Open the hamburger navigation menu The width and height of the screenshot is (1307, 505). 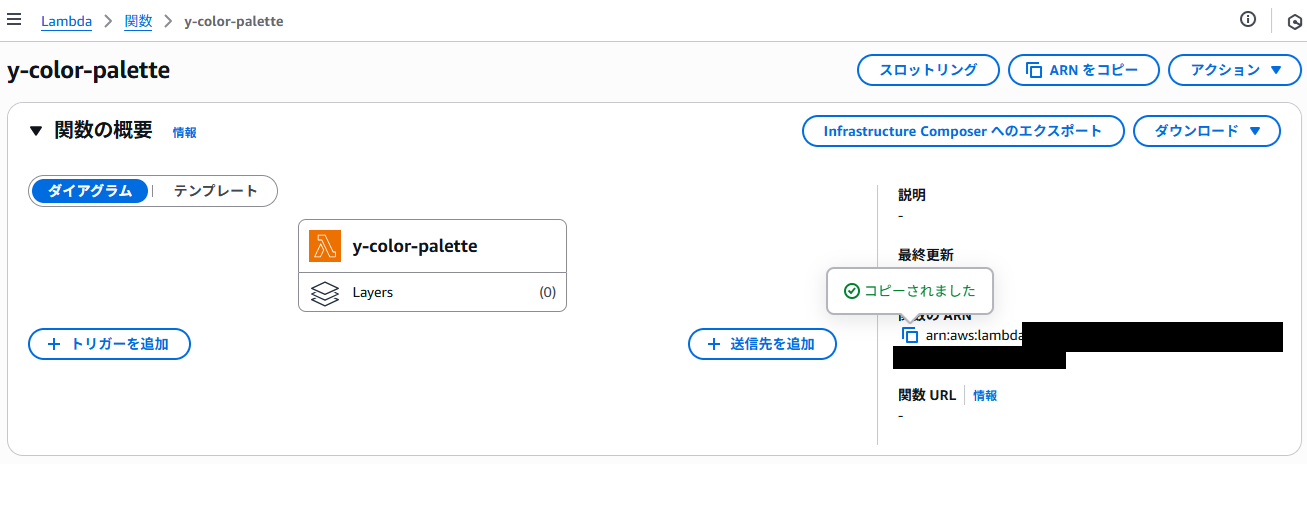coord(14,19)
